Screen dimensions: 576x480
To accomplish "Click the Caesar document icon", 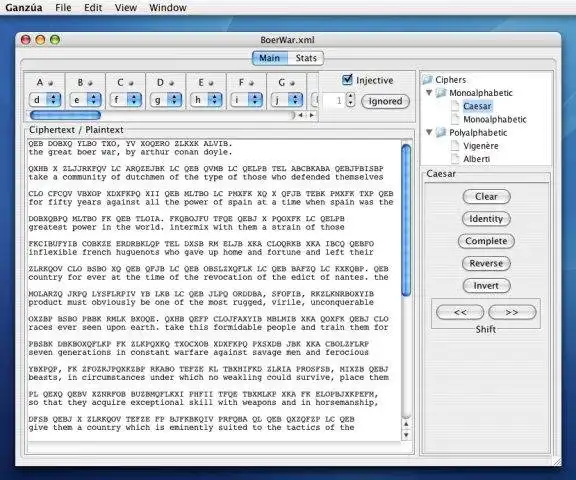I will [455, 106].
